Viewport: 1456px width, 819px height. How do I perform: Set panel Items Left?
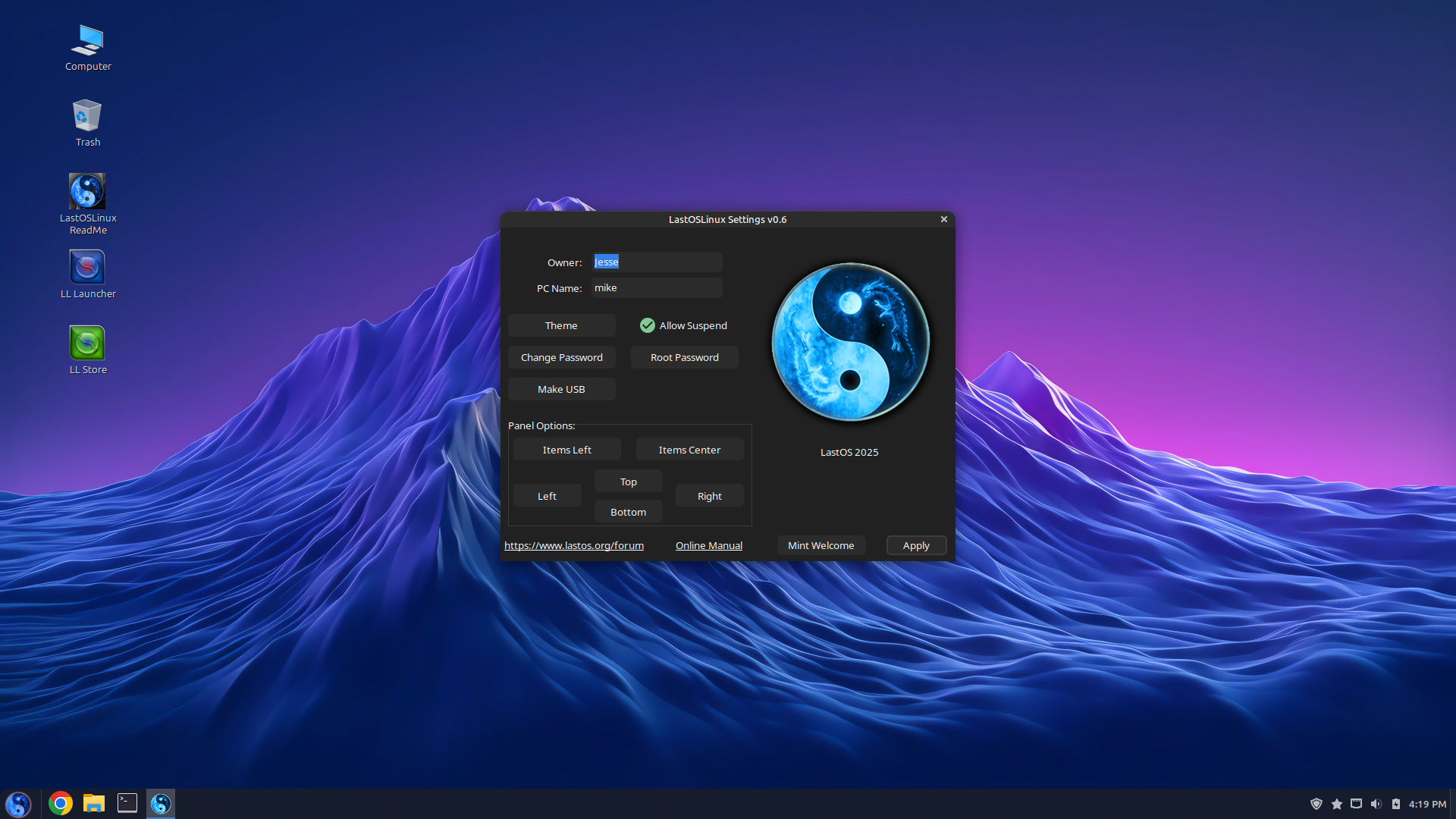click(x=566, y=450)
